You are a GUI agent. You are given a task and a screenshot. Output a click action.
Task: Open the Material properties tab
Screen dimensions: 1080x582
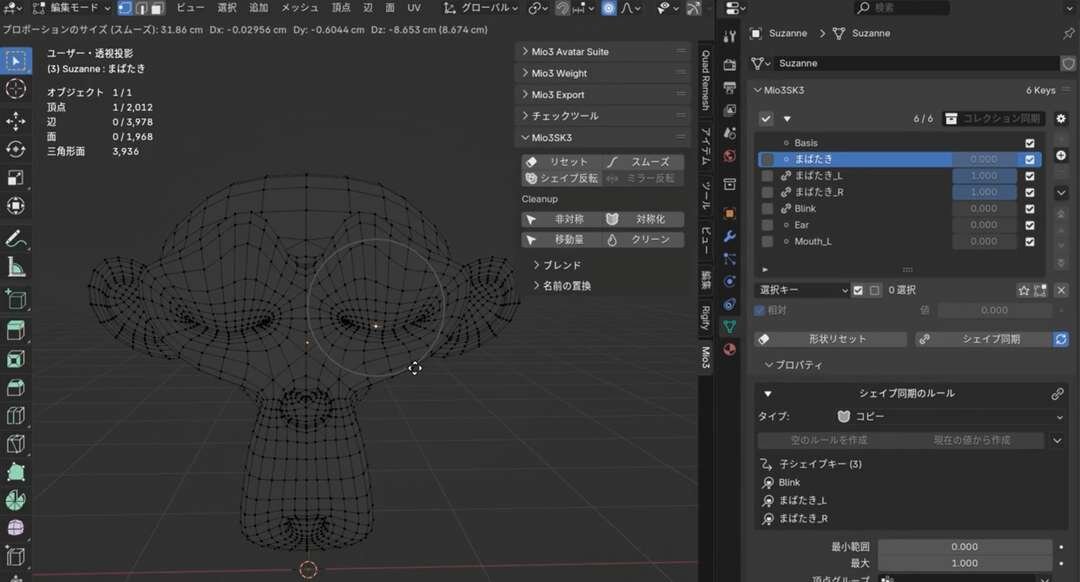729,349
